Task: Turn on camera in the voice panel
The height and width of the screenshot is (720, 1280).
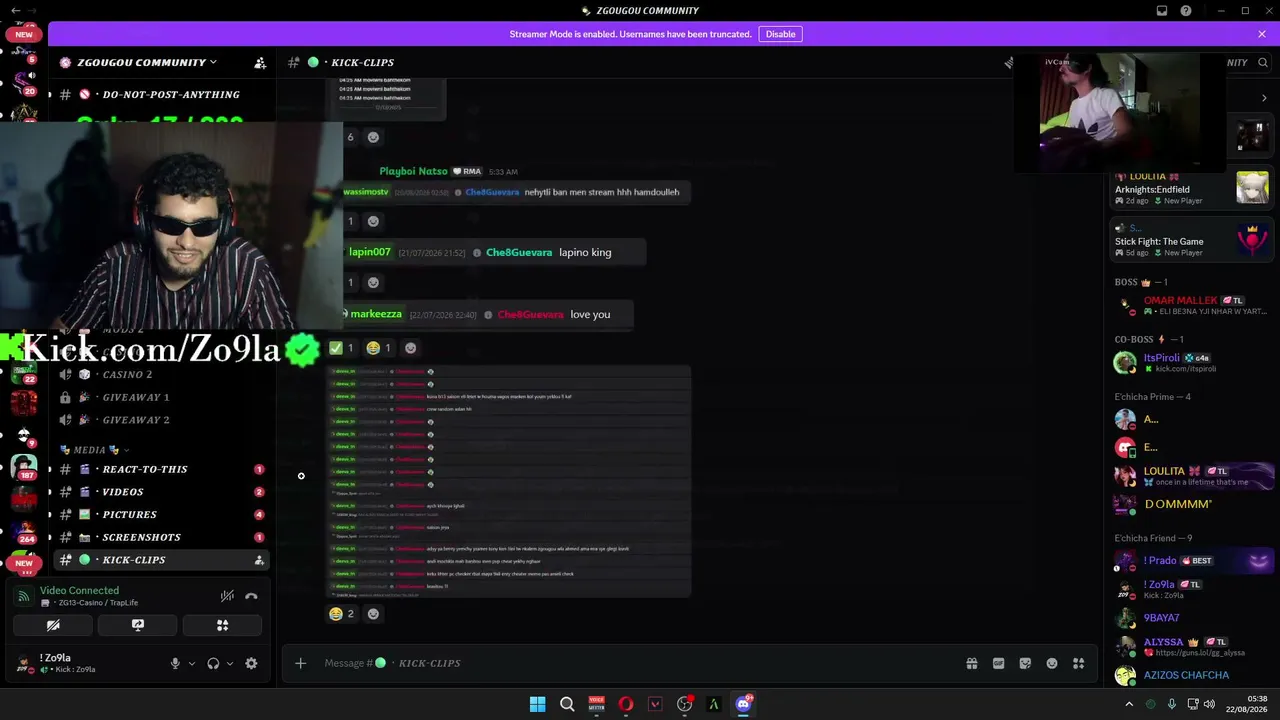Action: point(53,625)
